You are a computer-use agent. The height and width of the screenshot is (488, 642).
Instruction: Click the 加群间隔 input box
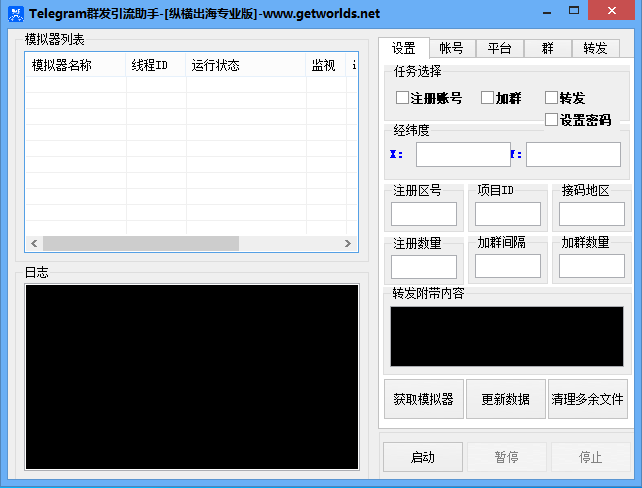(508, 266)
